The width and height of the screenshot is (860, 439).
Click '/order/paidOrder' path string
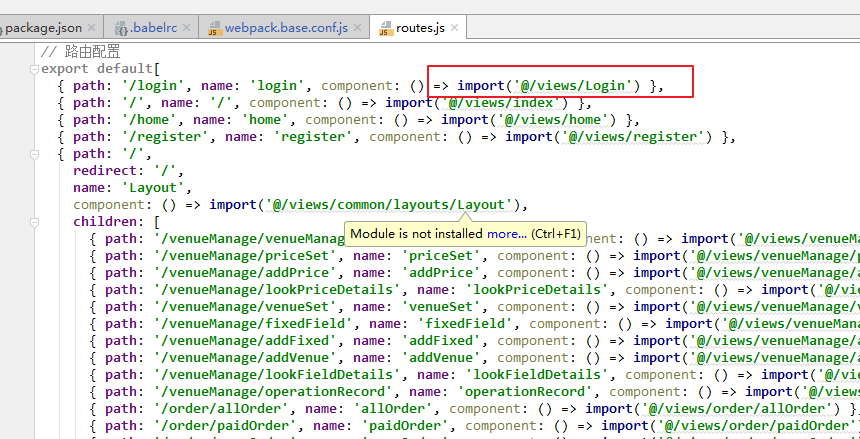click(224, 426)
